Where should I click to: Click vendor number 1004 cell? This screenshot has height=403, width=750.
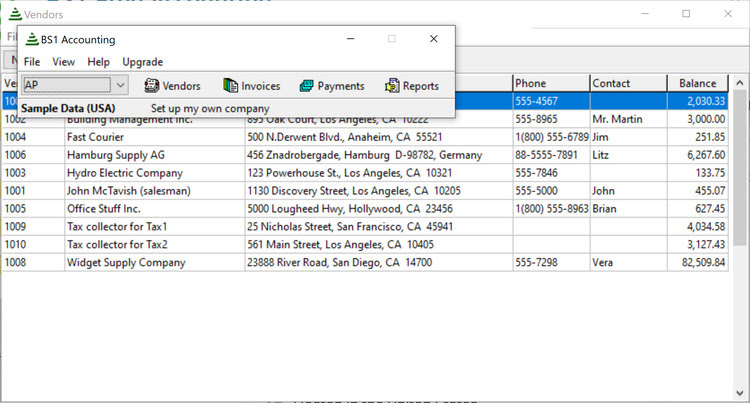point(33,137)
